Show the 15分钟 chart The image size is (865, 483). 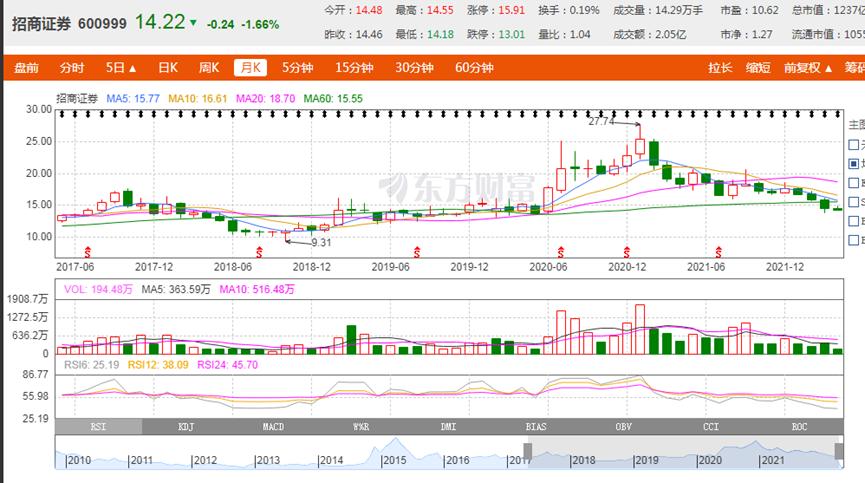(354, 68)
